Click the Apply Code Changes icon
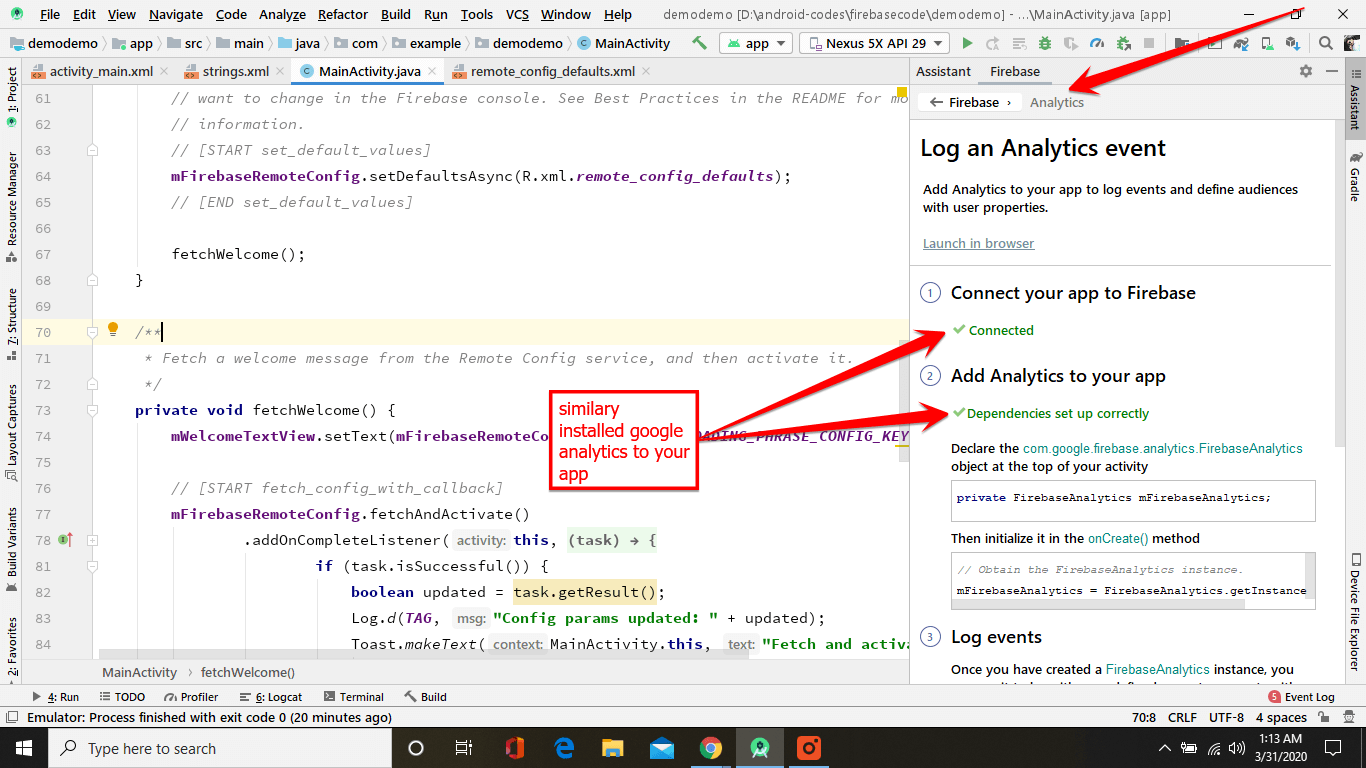Screen dimensions: 1366x768 pos(1019,43)
